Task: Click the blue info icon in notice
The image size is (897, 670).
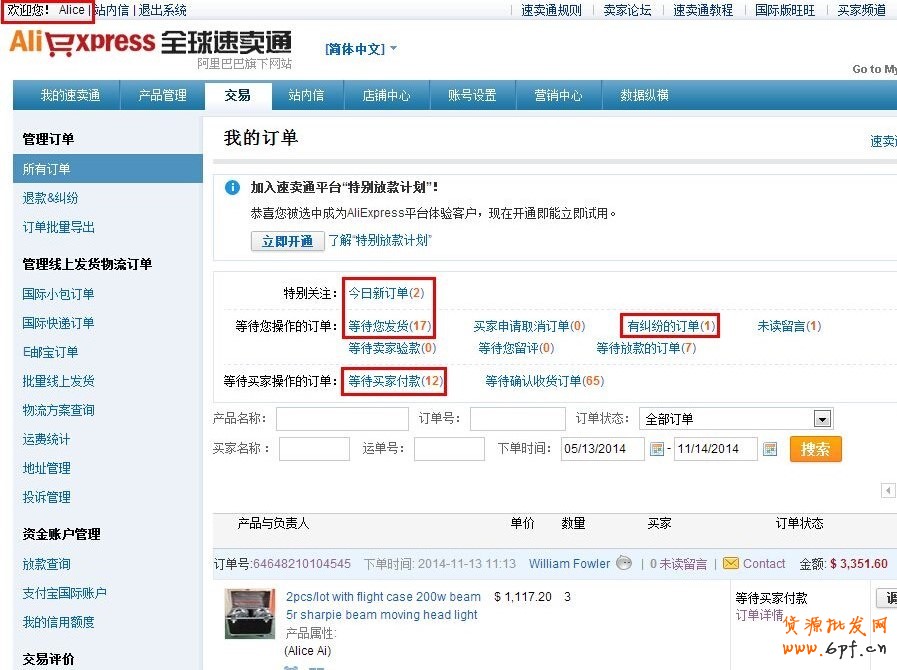Action: [232, 187]
